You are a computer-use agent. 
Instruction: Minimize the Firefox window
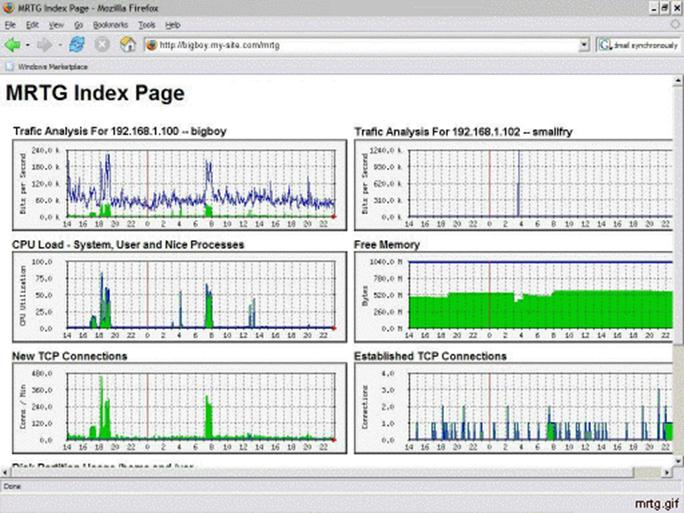654,8
